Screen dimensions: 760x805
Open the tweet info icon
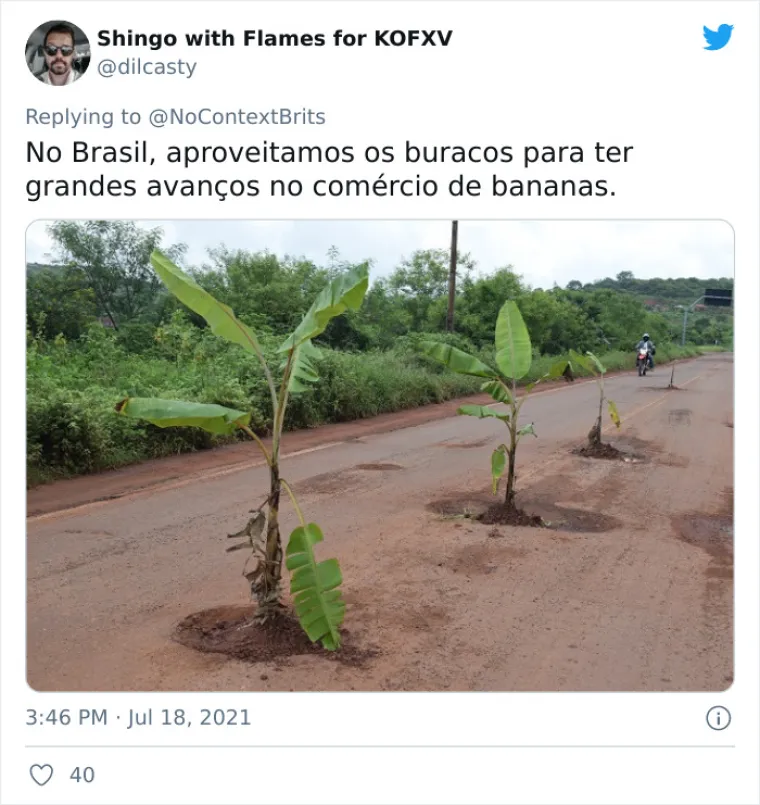(718, 718)
